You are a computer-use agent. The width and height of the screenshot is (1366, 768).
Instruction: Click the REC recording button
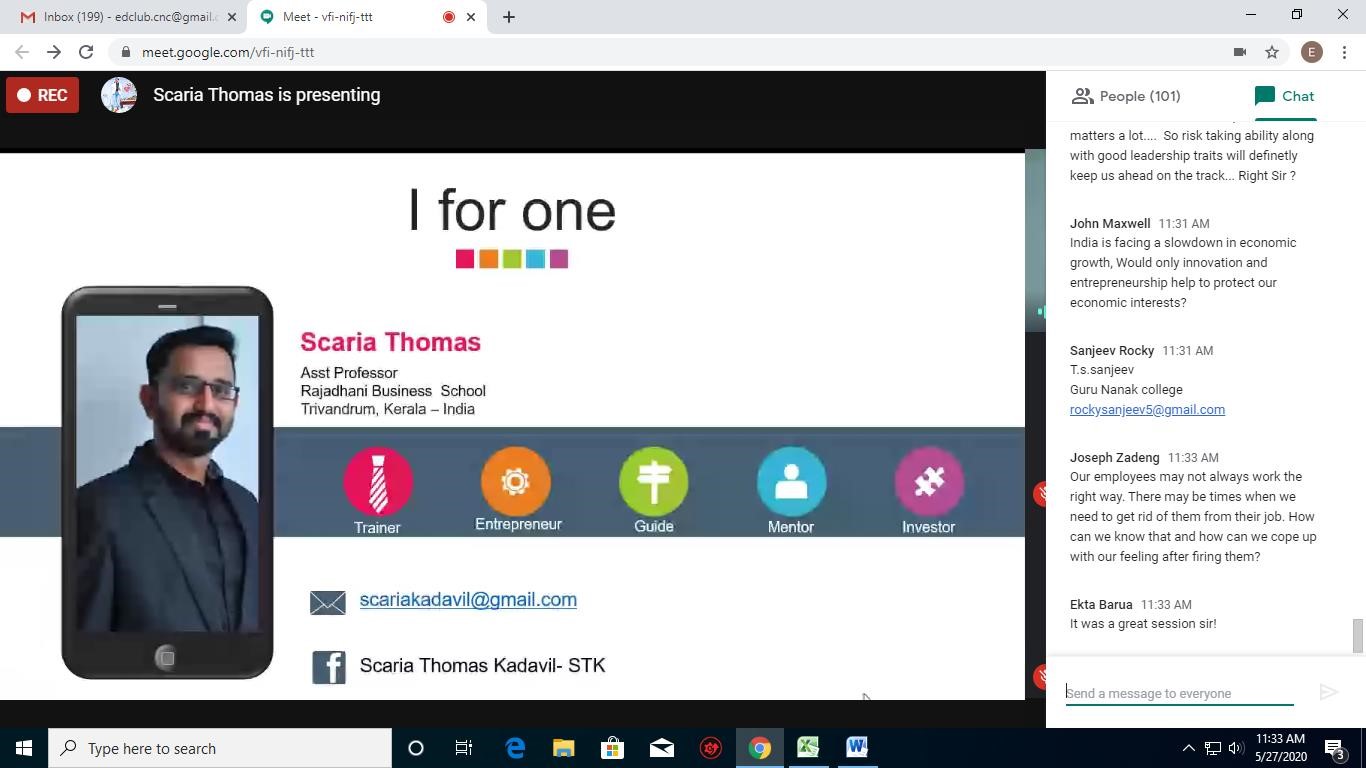42,95
